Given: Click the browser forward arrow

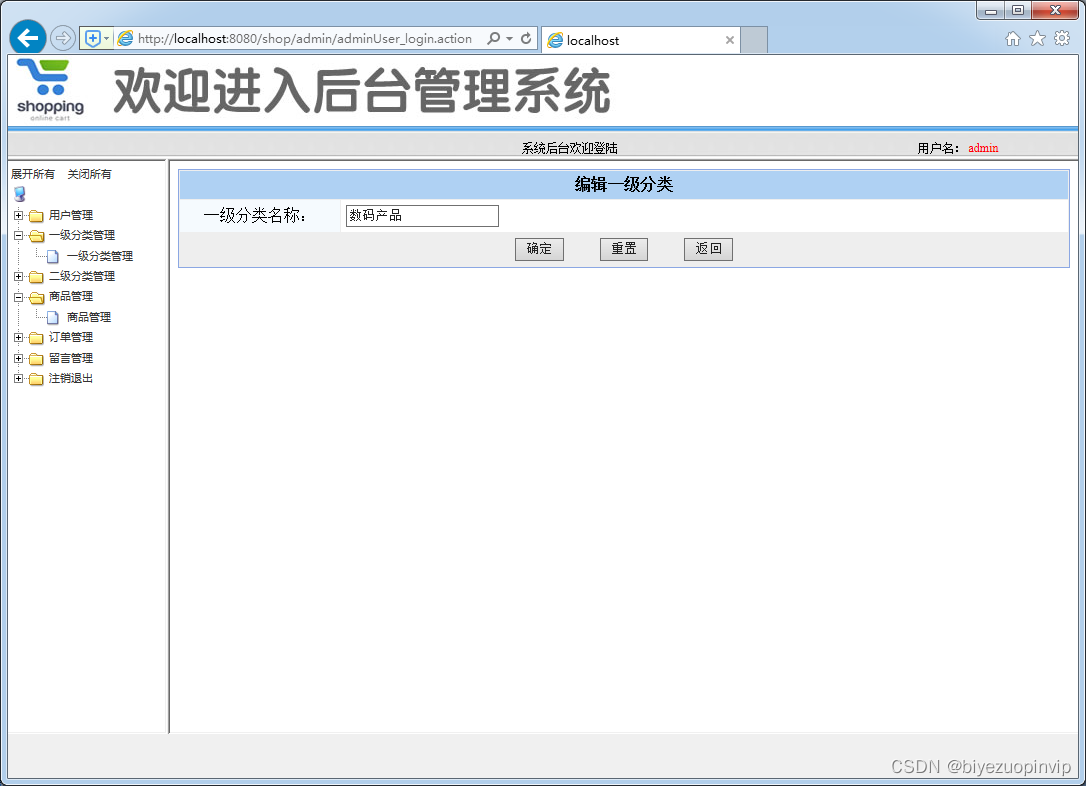Looking at the screenshot, I should point(63,37).
